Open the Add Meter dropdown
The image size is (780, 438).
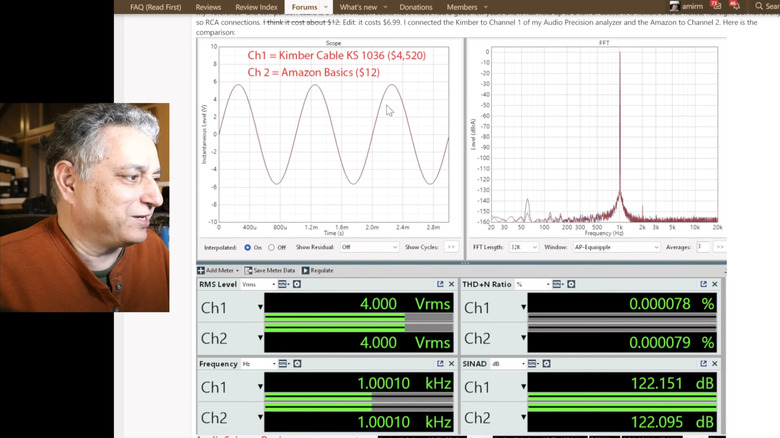coord(218,270)
